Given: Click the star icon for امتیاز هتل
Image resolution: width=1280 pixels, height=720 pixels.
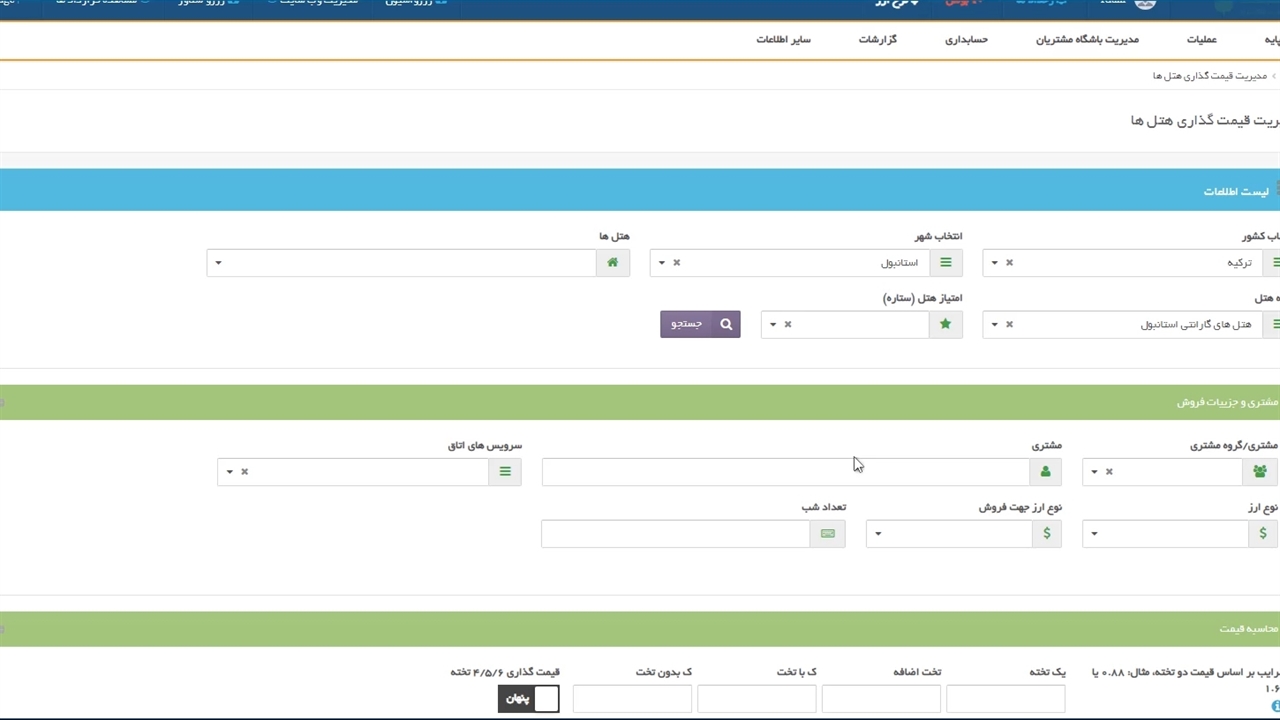Looking at the screenshot, I should (946, 325).
